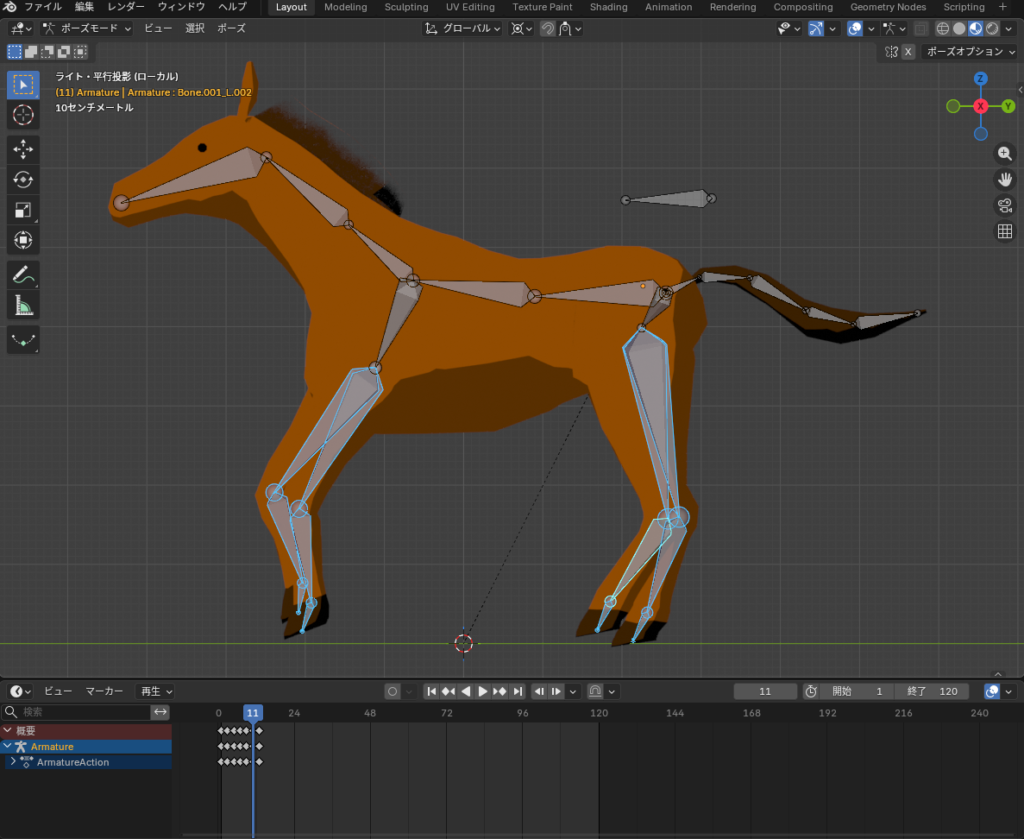The height and width of the screenshot is (839, 1024).
Task: Open the ポーズモード mode dropdown
Action: coord(87,28)
